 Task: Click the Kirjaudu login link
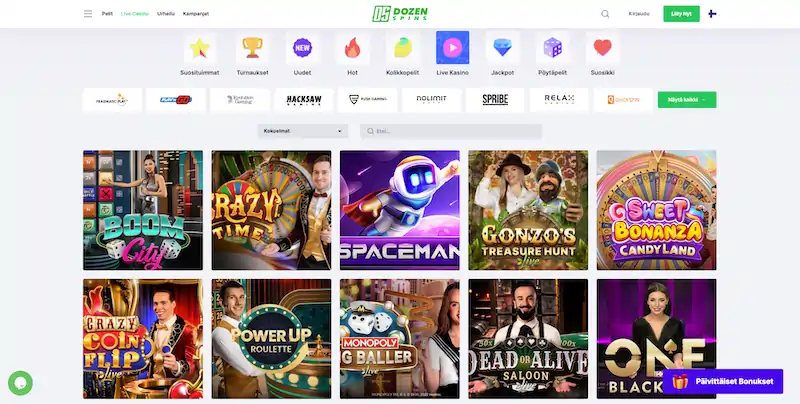639,14
